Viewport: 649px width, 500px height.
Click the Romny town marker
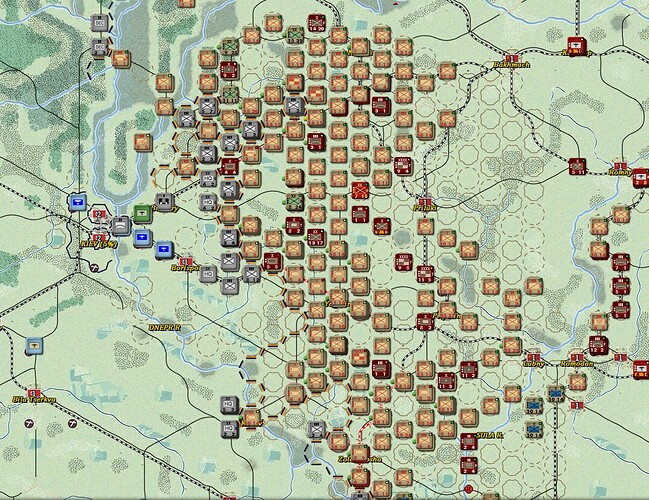pos(620,166)
